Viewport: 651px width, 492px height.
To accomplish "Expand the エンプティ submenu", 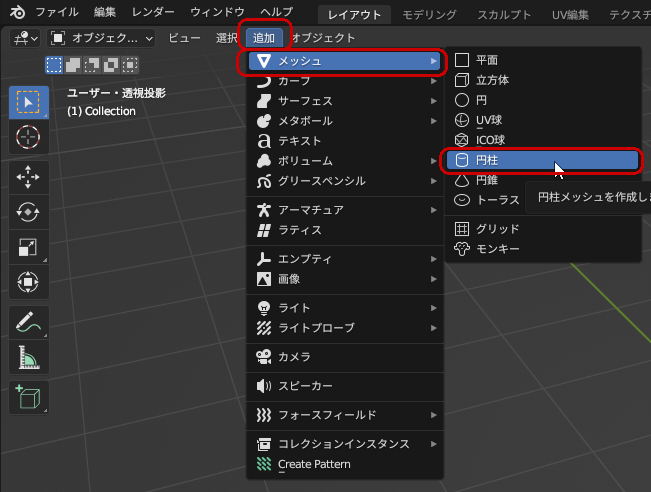I will coord(344,259).
